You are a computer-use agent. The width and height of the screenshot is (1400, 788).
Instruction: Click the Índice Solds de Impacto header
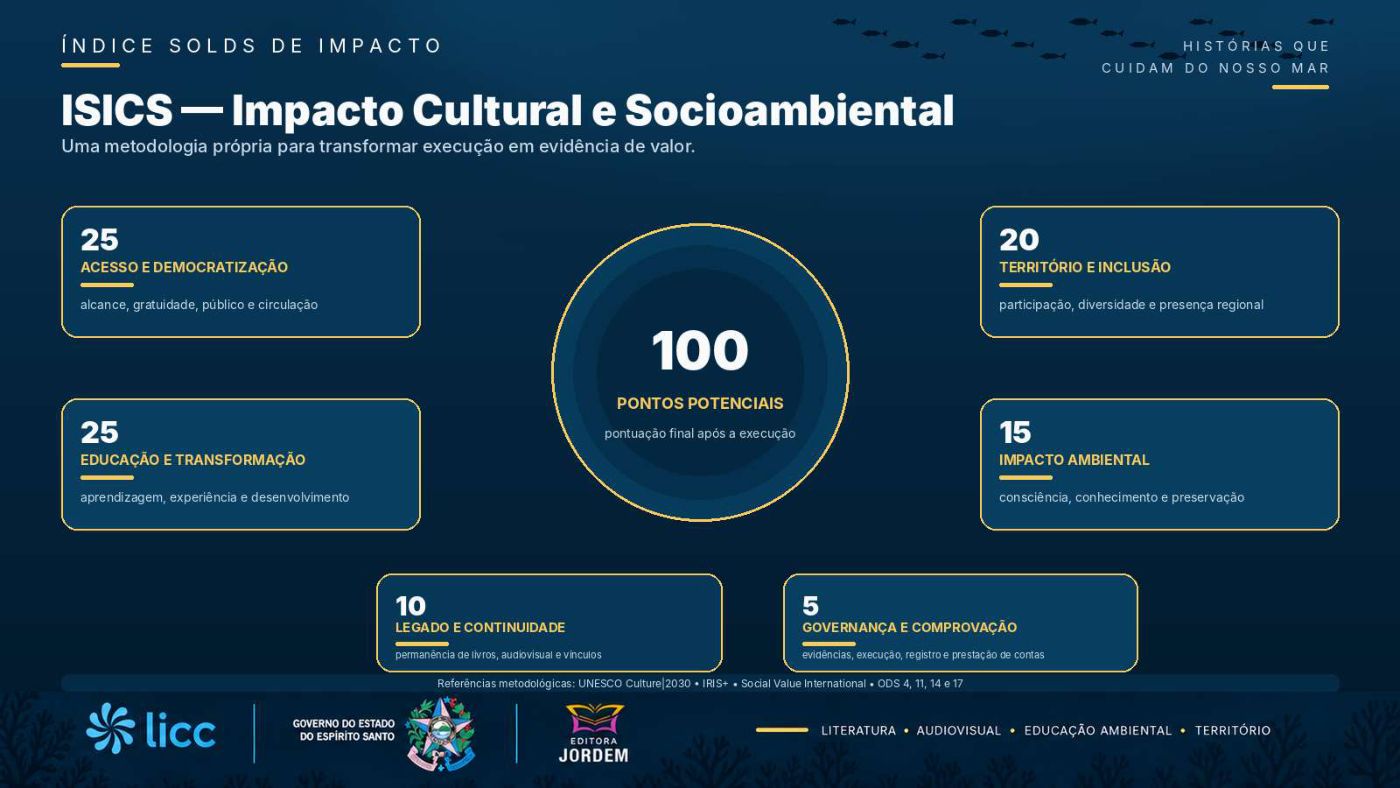tap(252, 46)
